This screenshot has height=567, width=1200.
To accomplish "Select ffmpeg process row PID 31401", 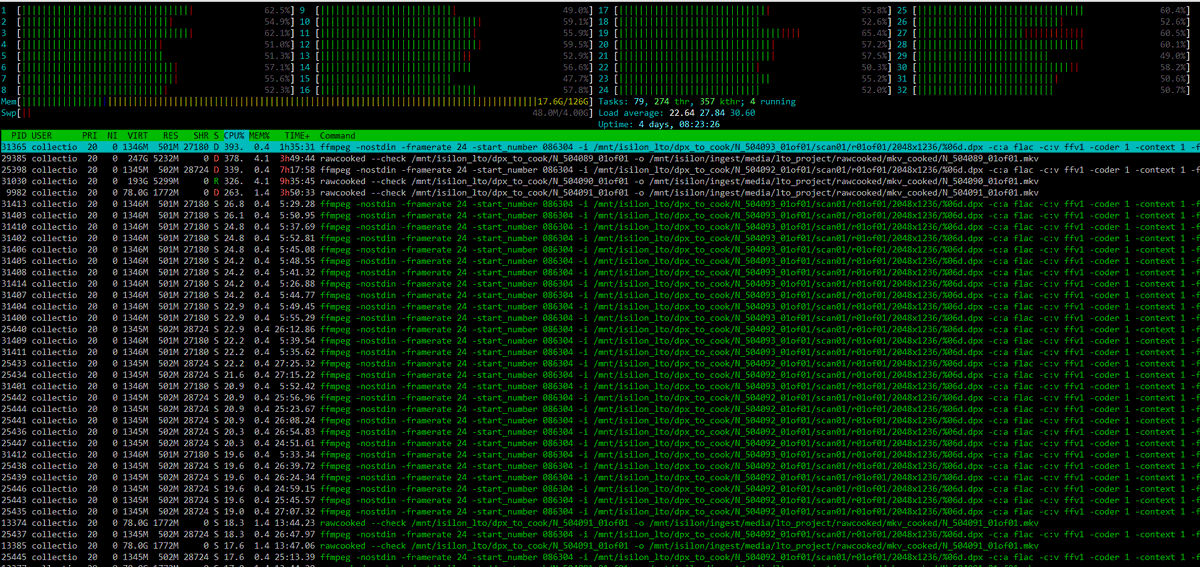I will click(600, 387).
